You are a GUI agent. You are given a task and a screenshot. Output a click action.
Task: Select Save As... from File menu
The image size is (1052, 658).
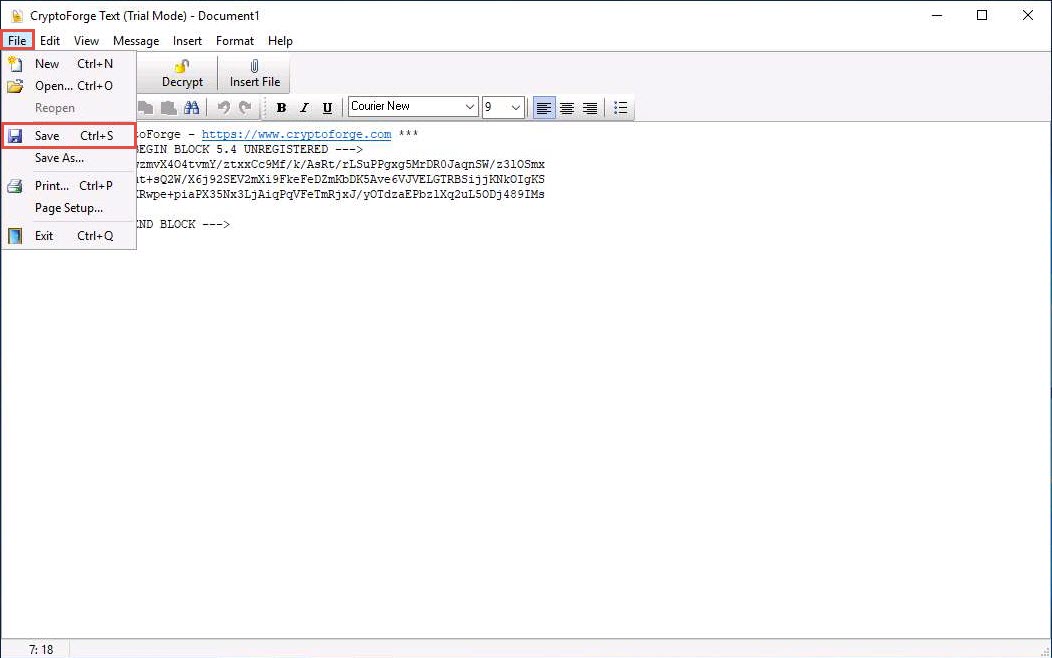[59, 158]
